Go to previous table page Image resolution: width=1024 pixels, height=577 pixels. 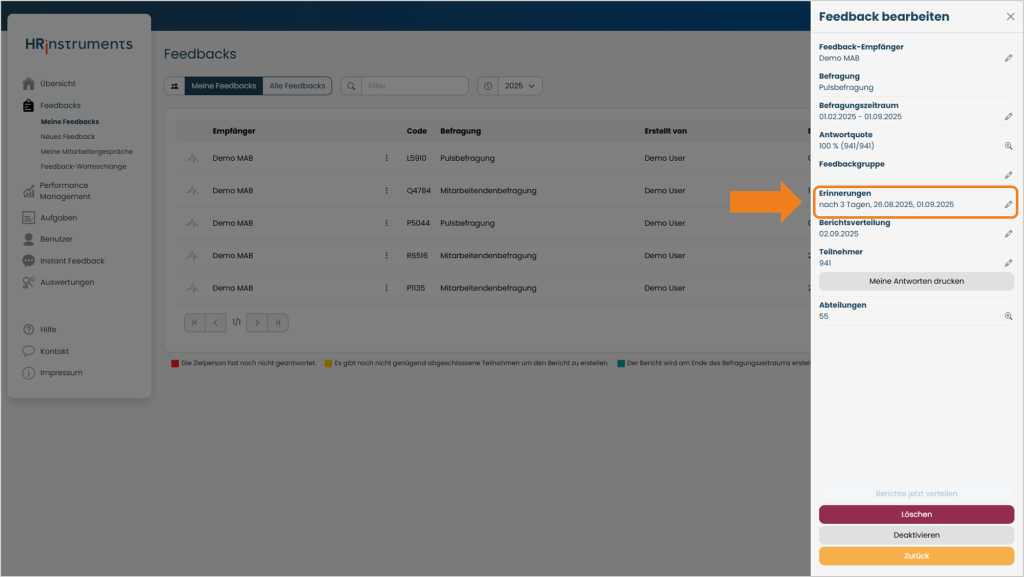pos(216,322)
